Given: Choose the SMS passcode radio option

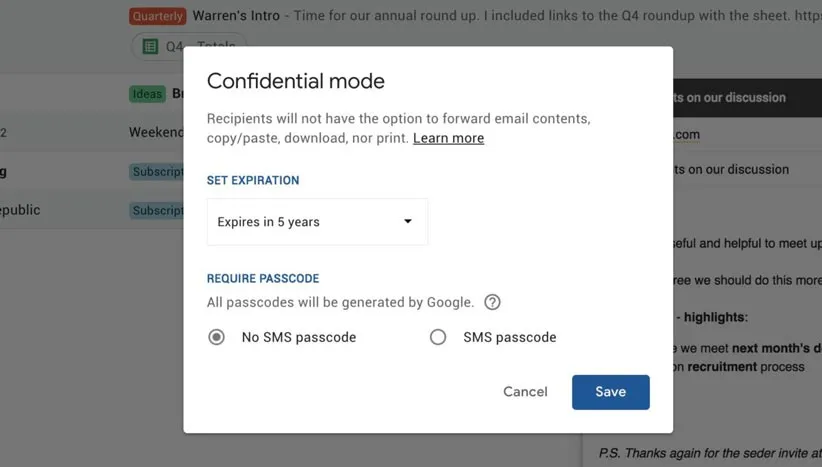Looking at the screenshot, I should 438,337.
